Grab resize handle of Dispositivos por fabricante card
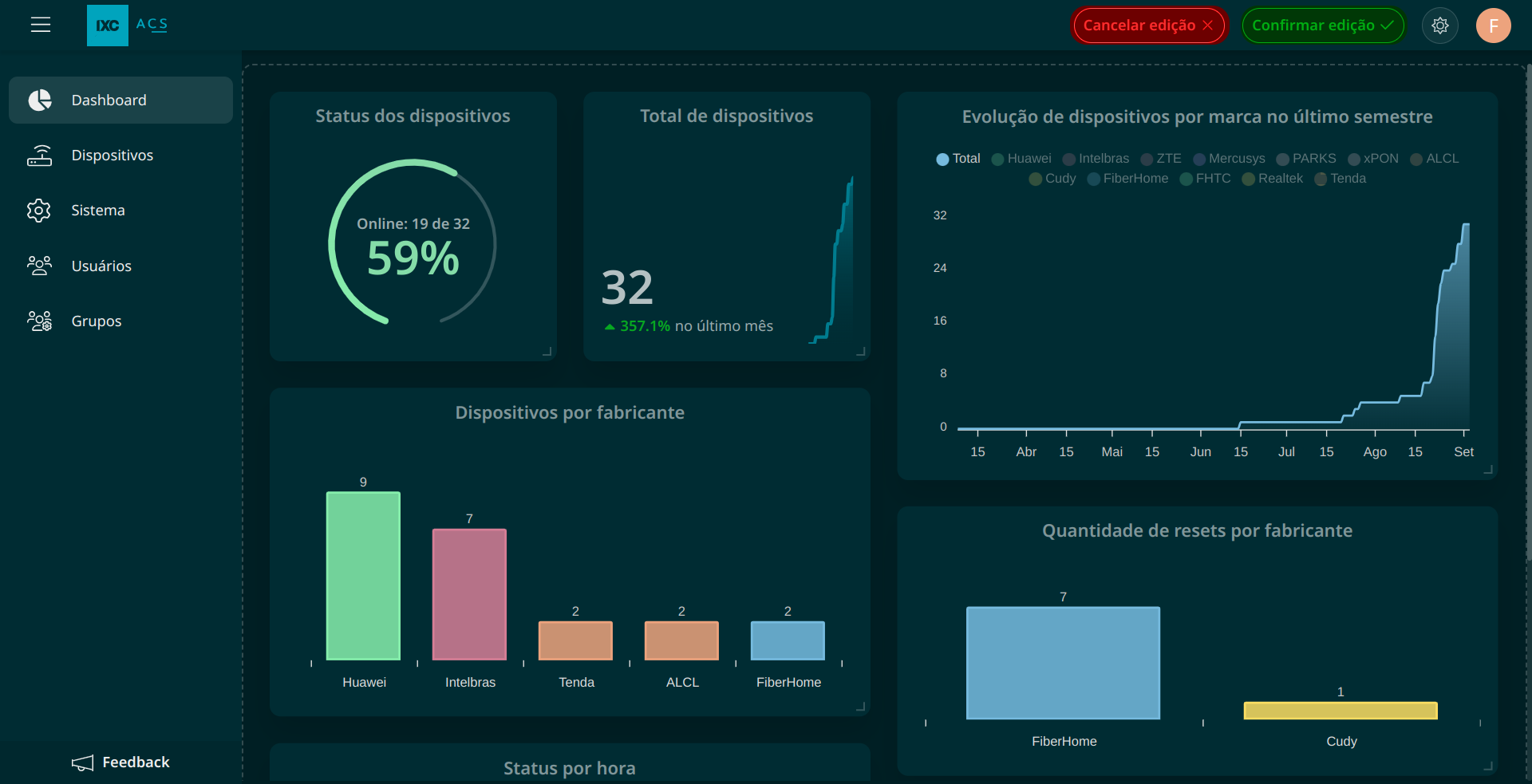1532x784 pixels. coord(861,707)
